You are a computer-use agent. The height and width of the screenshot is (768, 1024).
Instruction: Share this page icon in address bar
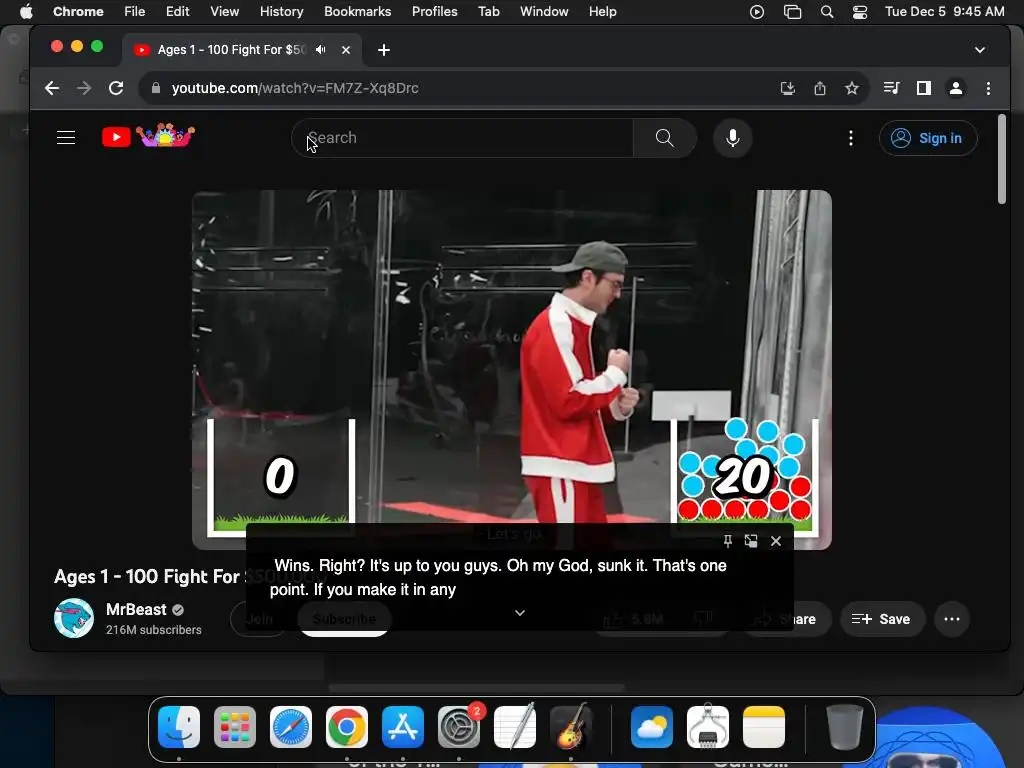tap(820, 88)
